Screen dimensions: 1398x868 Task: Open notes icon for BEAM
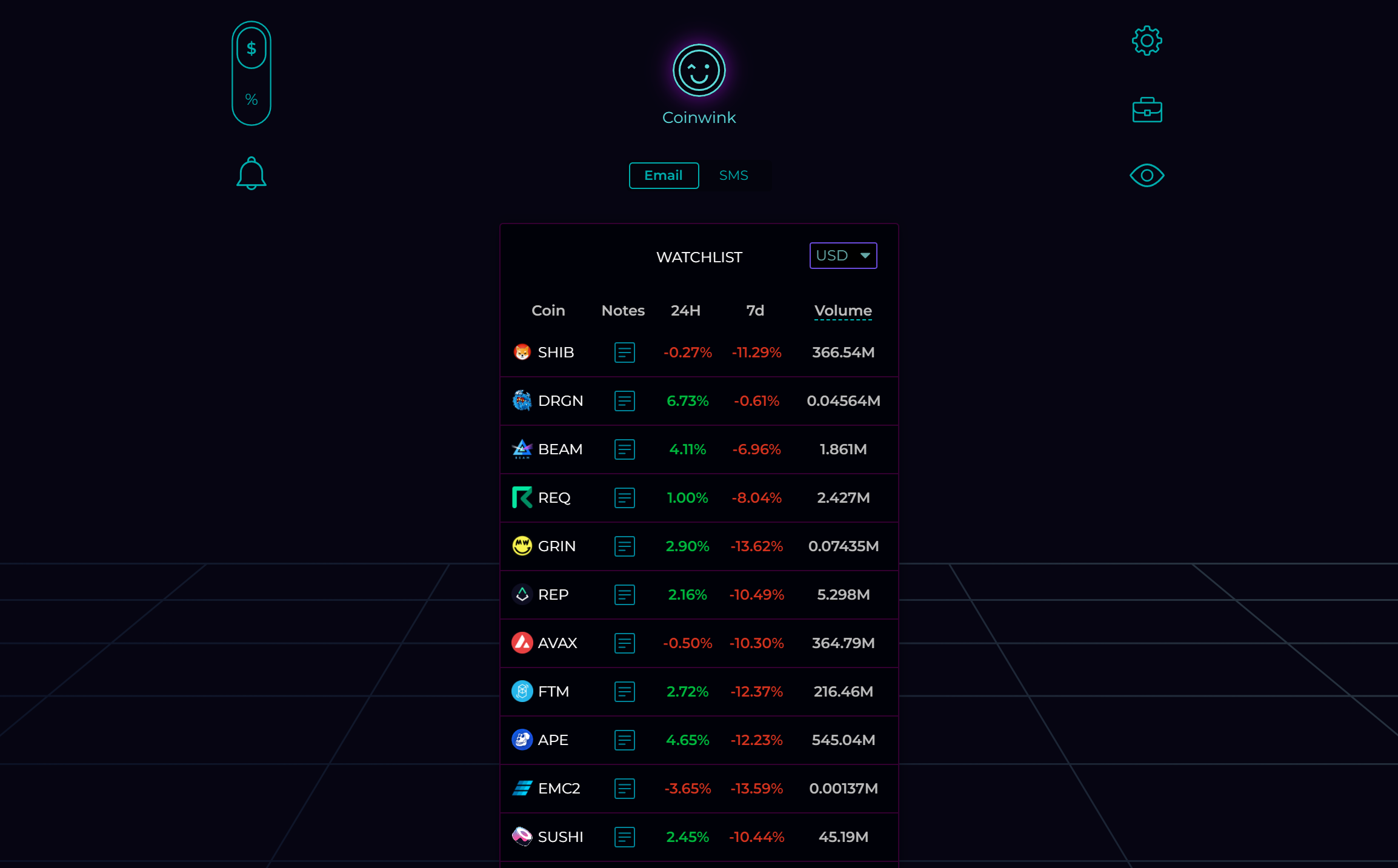click(624, 449)
